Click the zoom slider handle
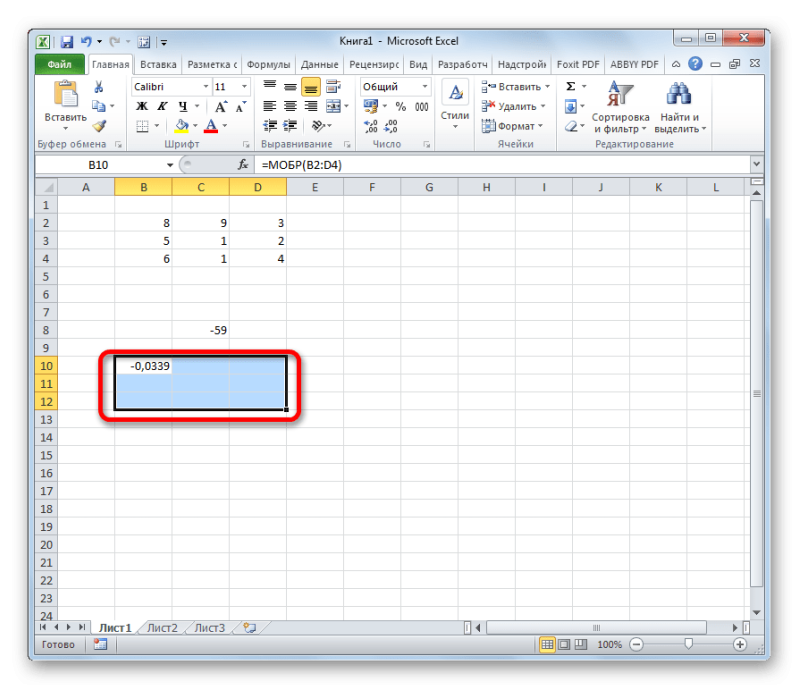This screenshot has height=690, width=800. click(x=688, y=644)
